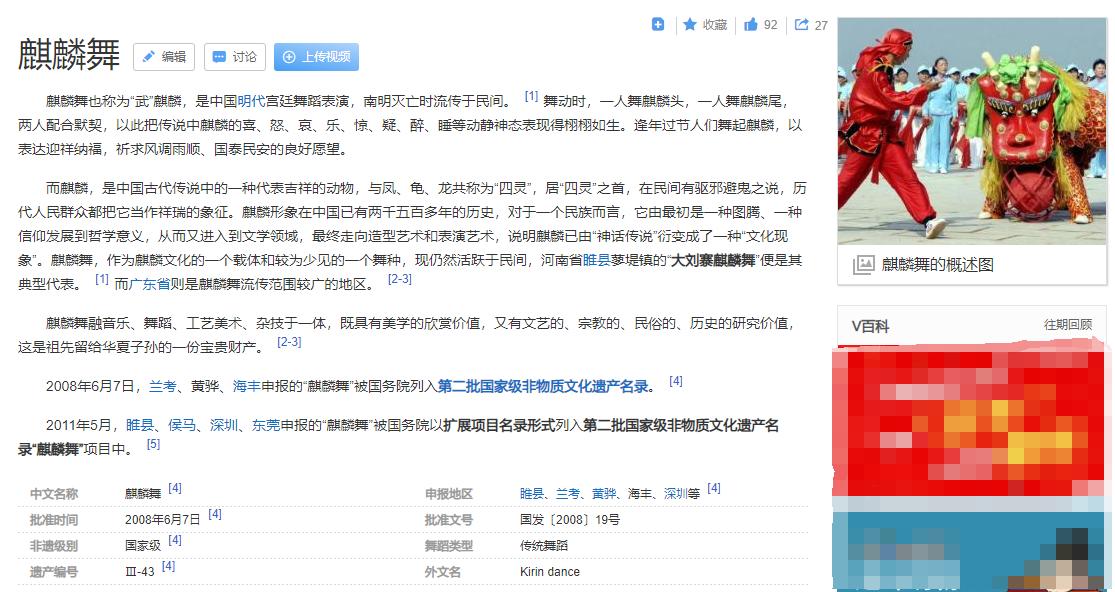
Task: Click the edit pencil icon beside 麒麟舞
Action: click(x=146, y=57)
